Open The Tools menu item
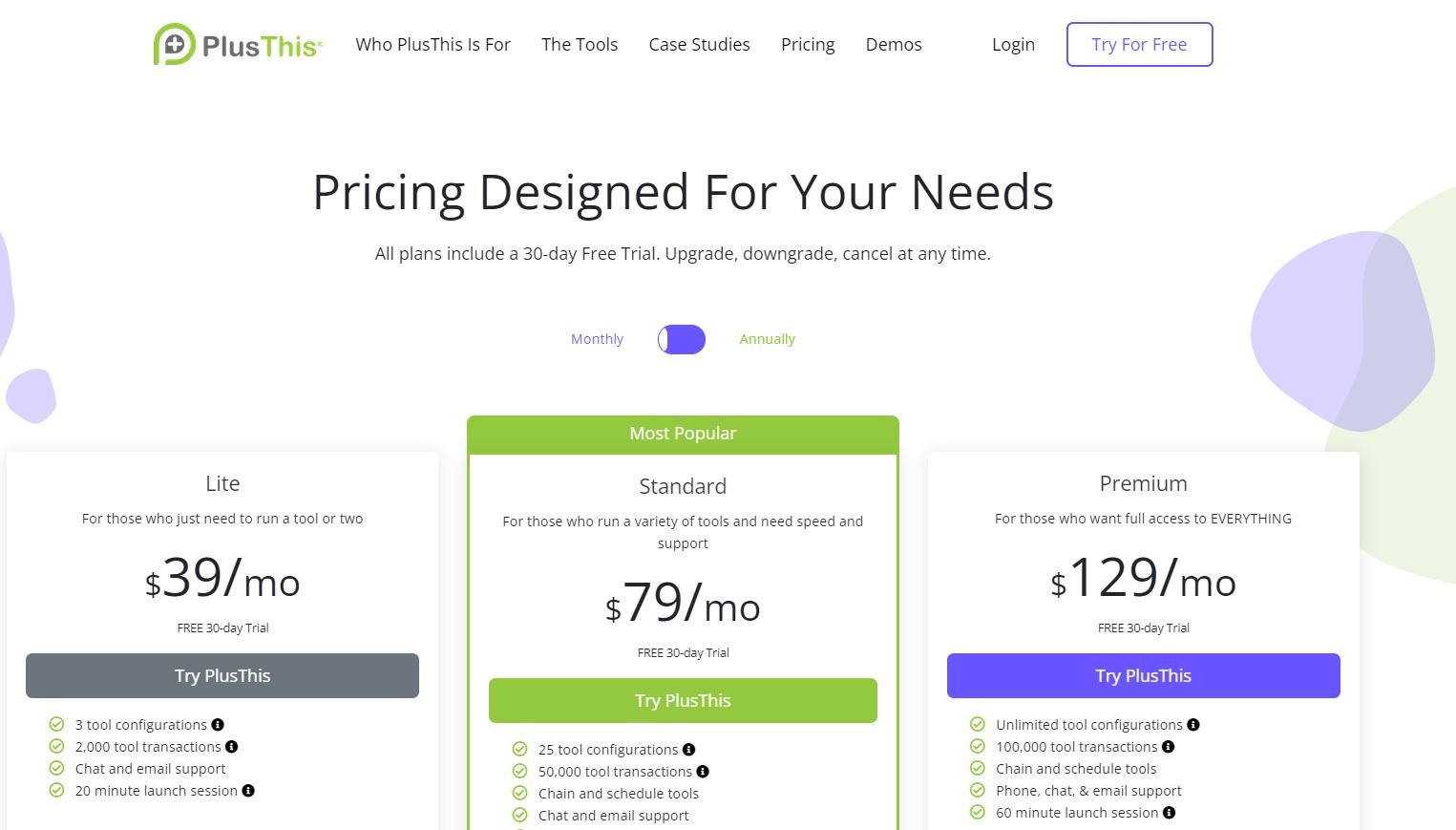This screenshot has height=830, width=1456. point(580,45)
